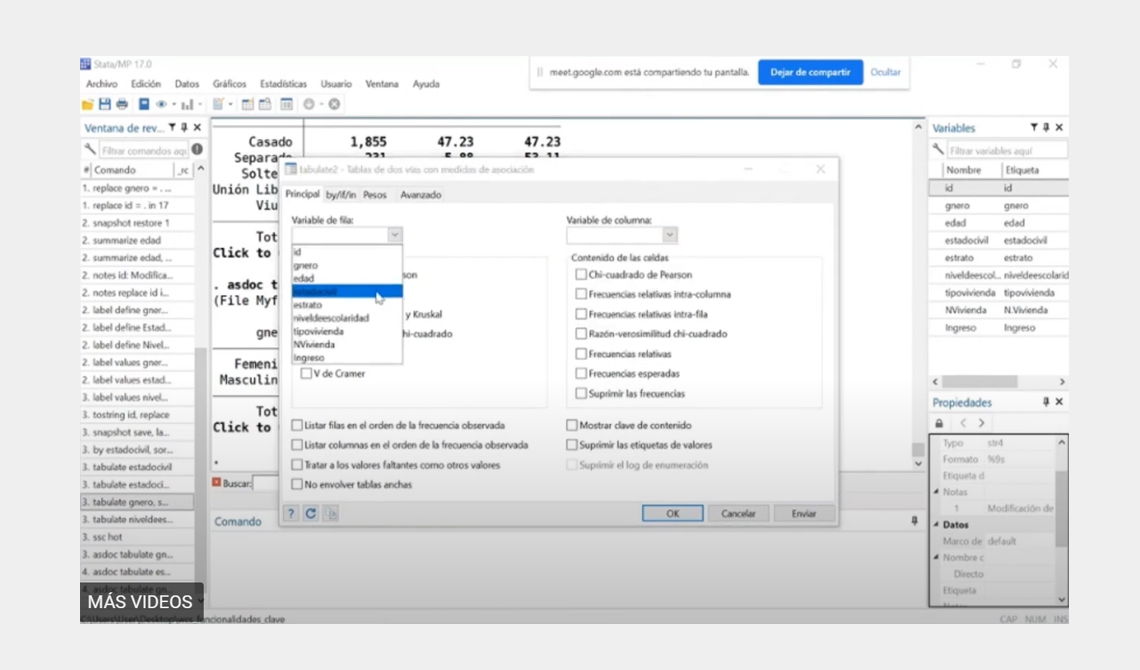Pin the review window with pushpin icon
The height and width of the screenshot is (670, 1140).
pos(184,128)
